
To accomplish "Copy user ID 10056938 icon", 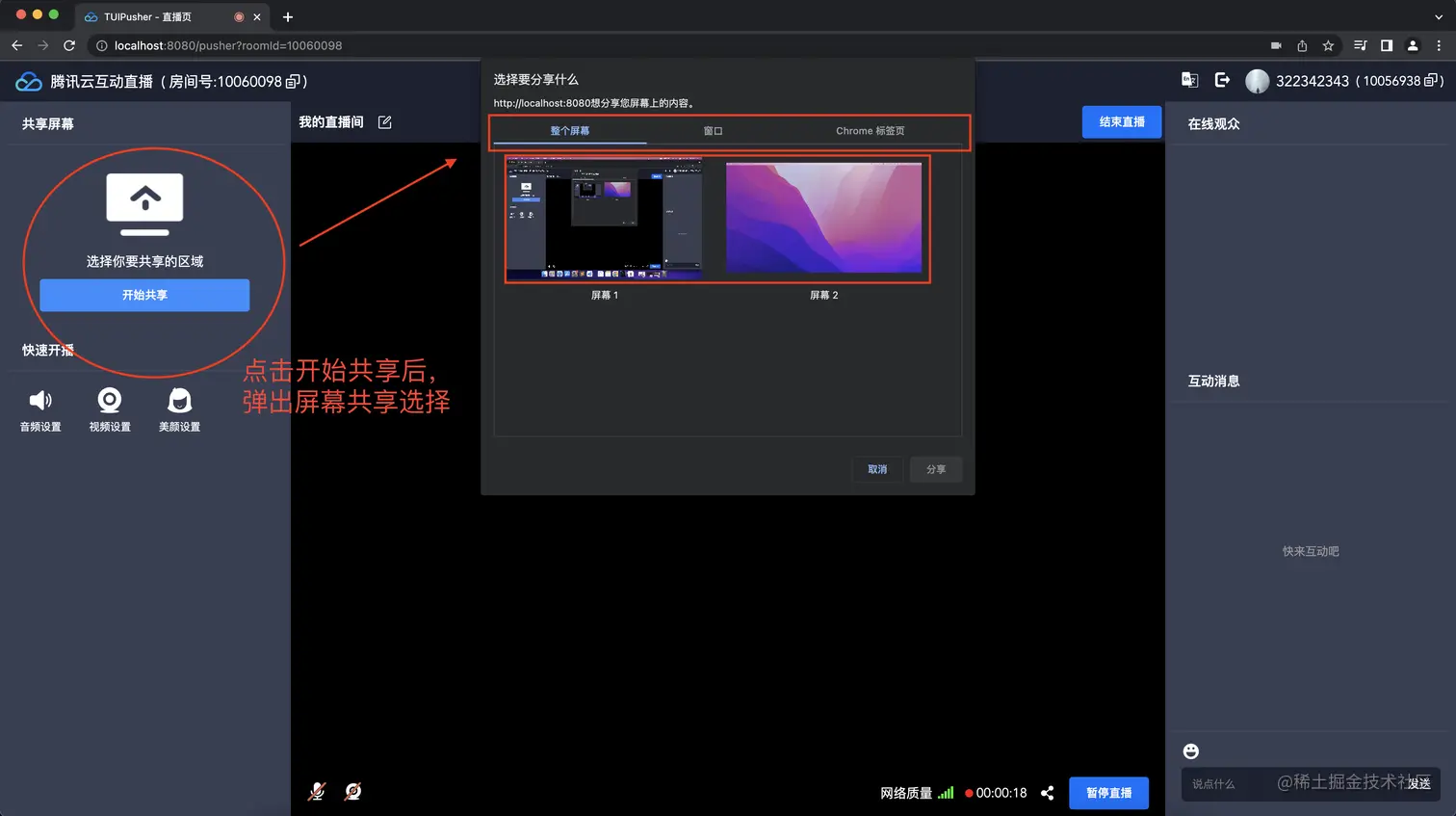I will [1431, 81].
